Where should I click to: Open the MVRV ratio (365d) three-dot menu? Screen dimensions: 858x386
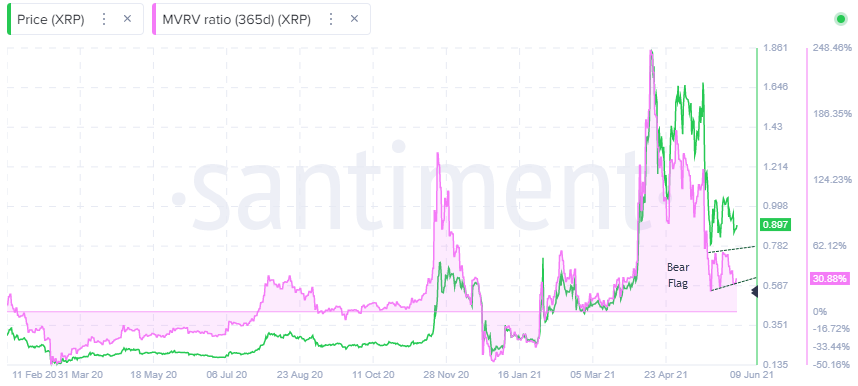[331, 19]
